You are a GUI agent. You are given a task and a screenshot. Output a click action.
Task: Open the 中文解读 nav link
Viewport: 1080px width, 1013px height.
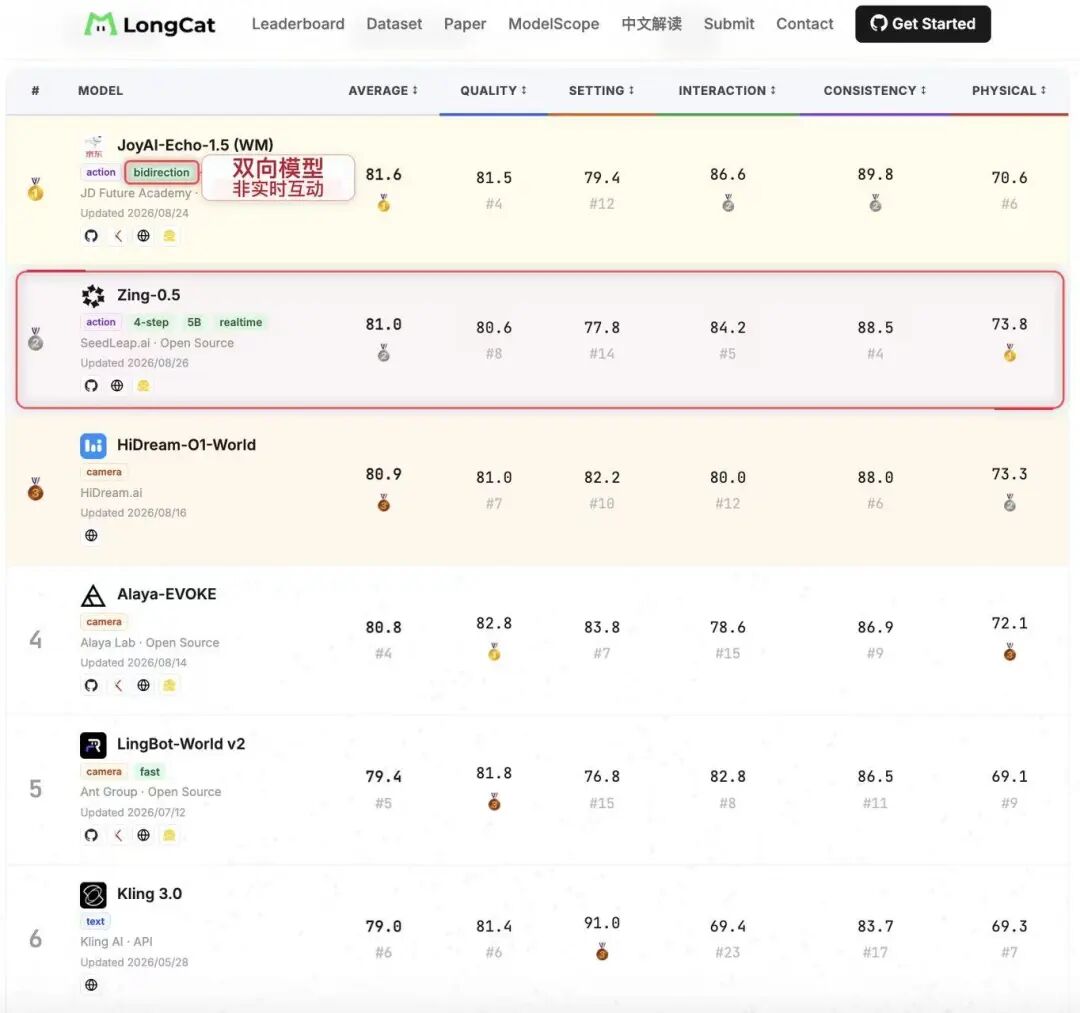point(652,24)
